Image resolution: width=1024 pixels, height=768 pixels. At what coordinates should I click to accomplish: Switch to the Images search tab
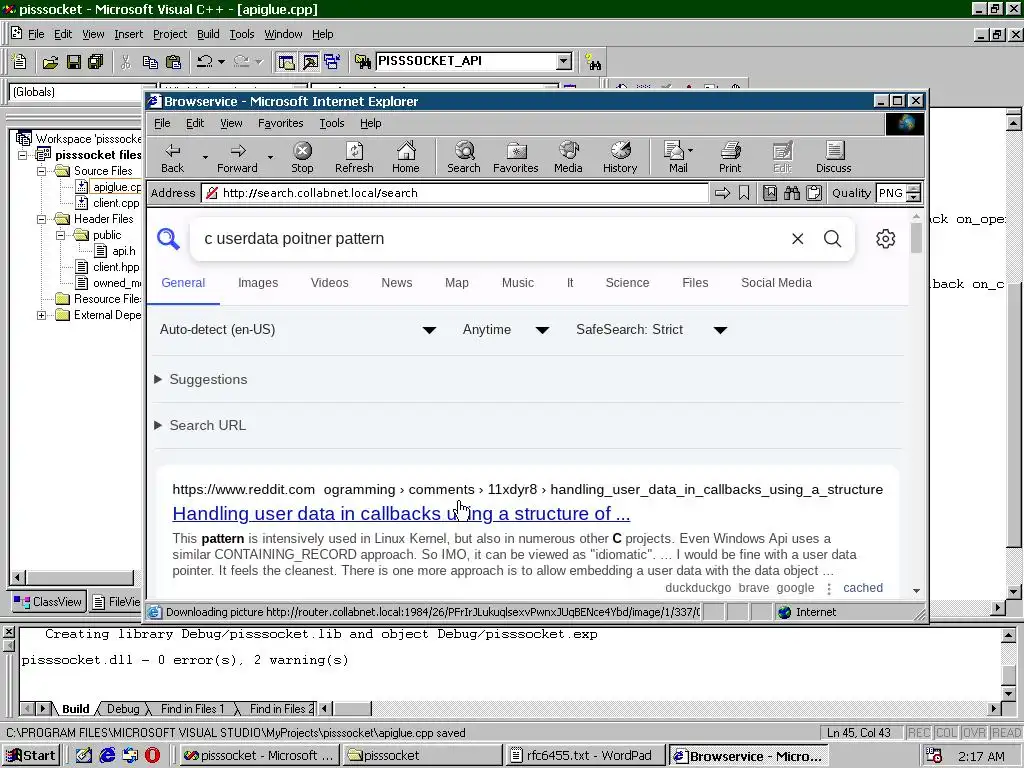258,283
